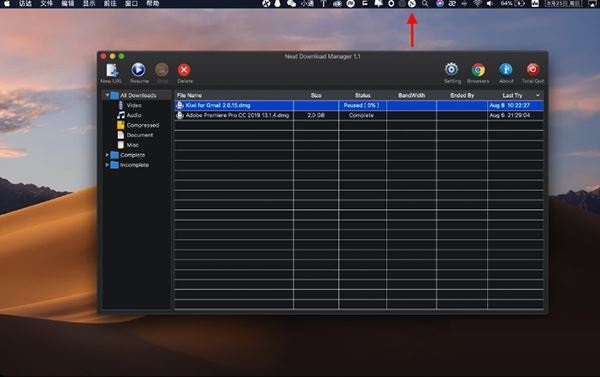Click the Adobe Premiere file icon
Screen dimensions: 600x377
180,115
